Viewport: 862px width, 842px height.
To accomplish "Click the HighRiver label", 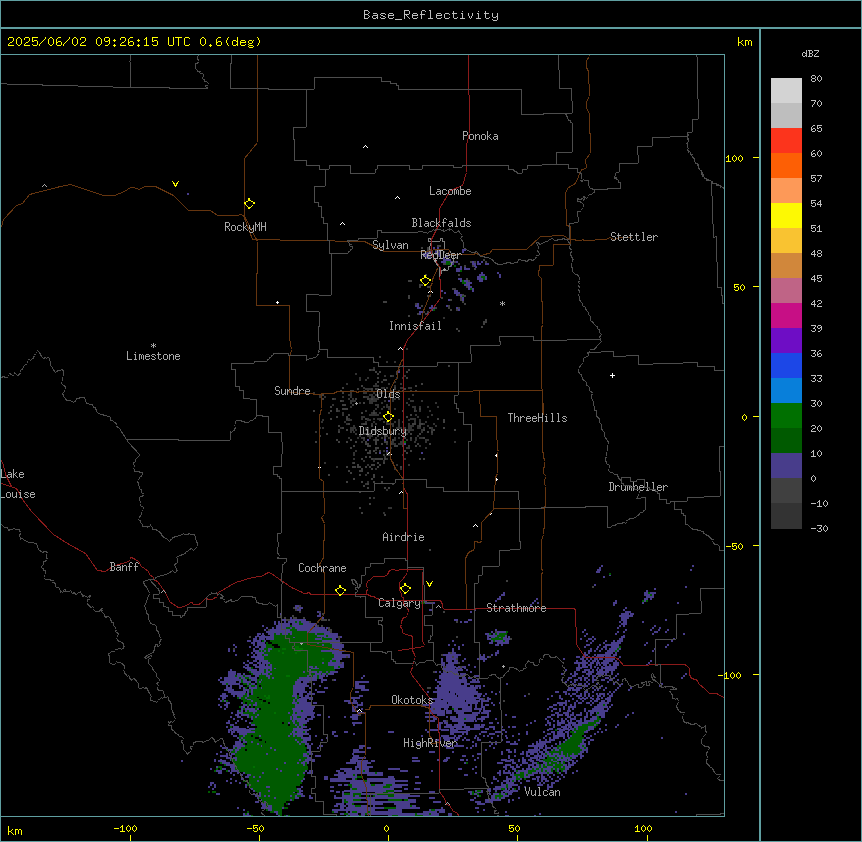I will tap(430, 743).
